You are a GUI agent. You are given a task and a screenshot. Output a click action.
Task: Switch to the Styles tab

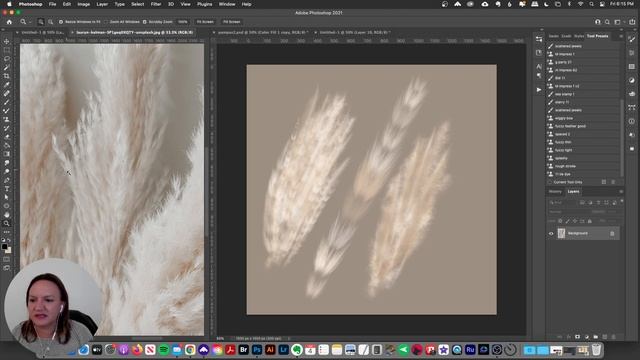pyautogui.click(x=579, y=36)
